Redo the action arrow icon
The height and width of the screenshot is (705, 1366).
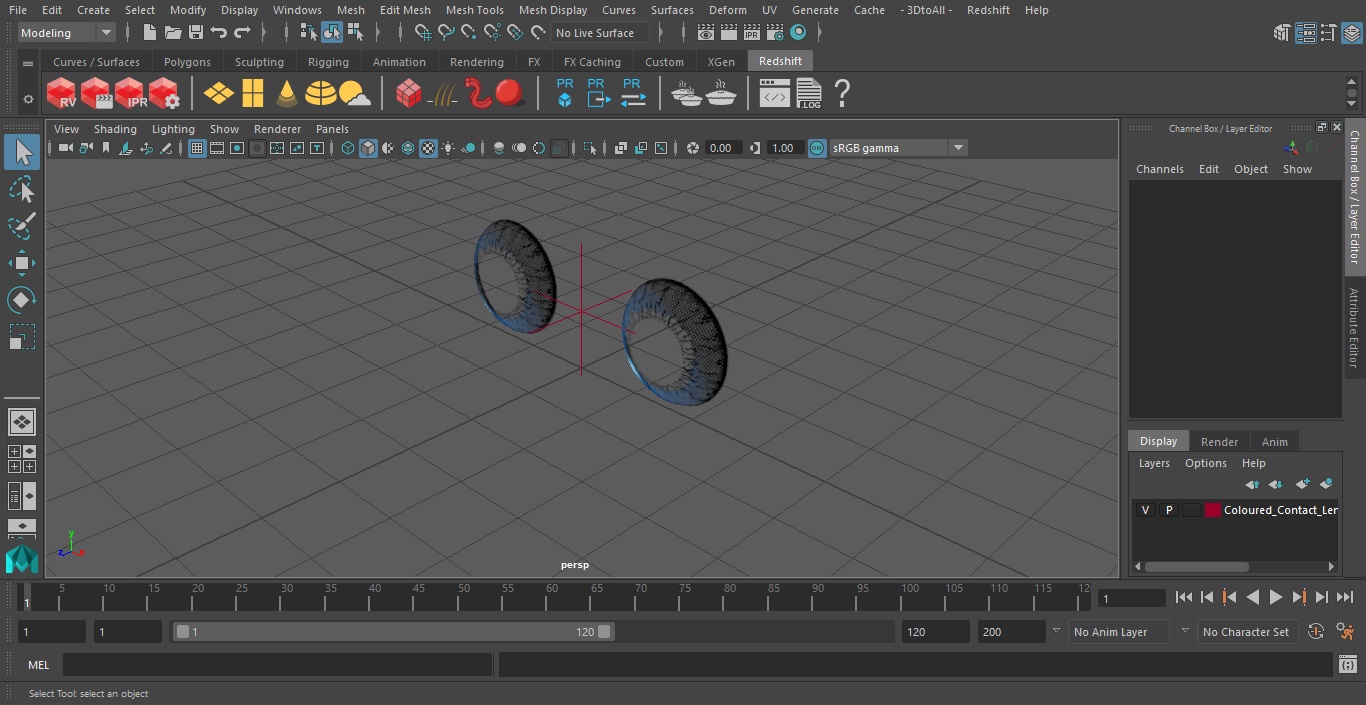click(x=242, y=33)
